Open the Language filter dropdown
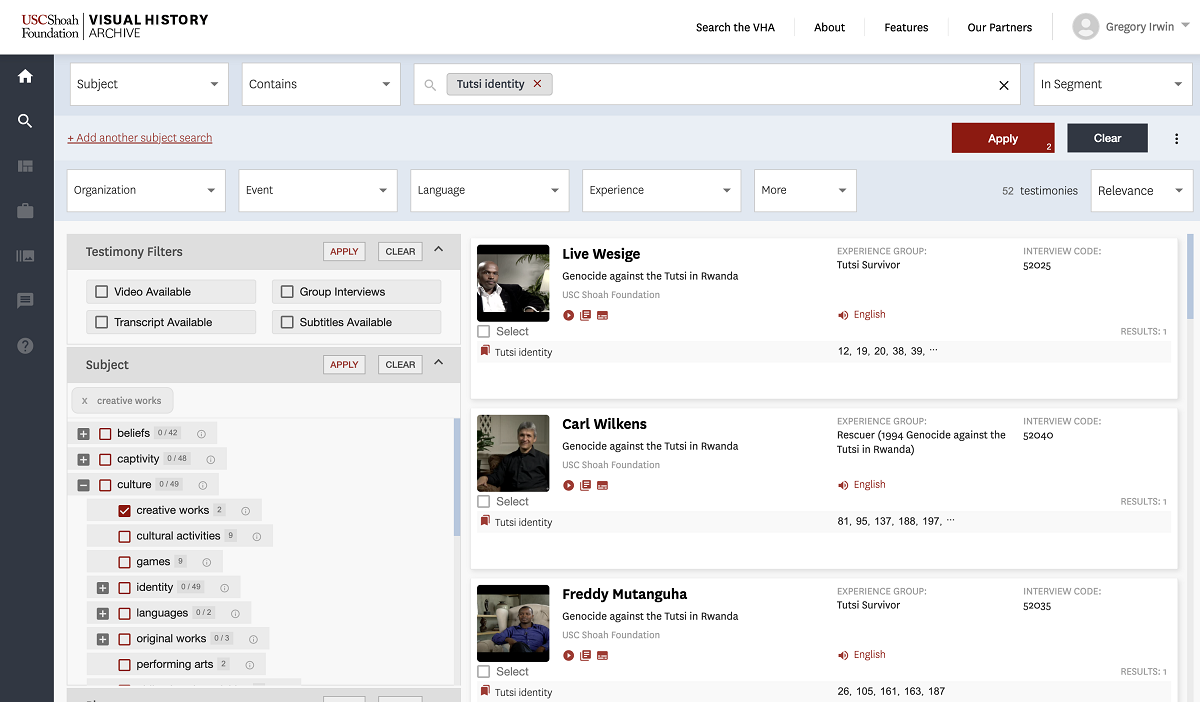Image resolution: width=1200 pixels, height=702 pixels. click(490, 190)
